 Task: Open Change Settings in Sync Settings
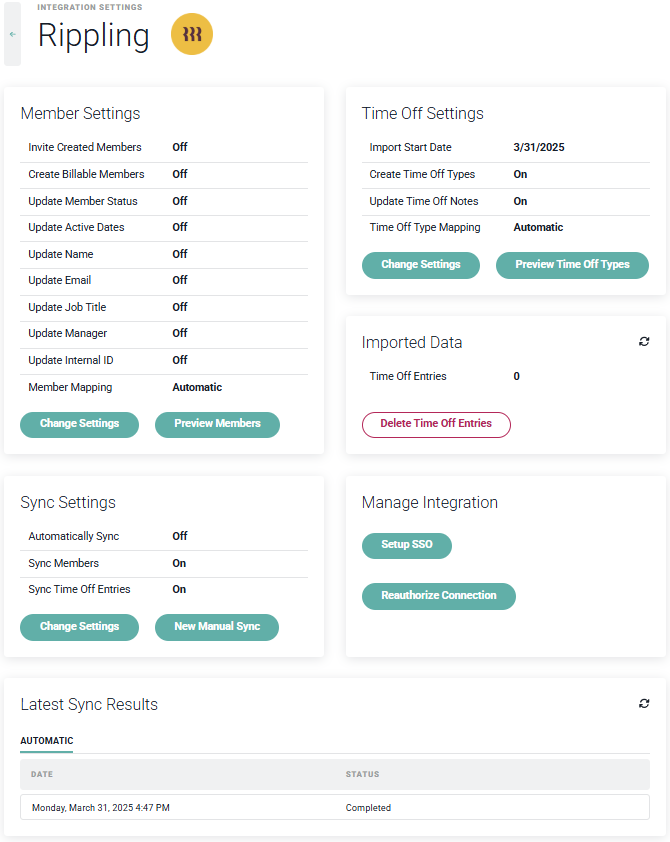pyautogui.click(x=79, y=627)
